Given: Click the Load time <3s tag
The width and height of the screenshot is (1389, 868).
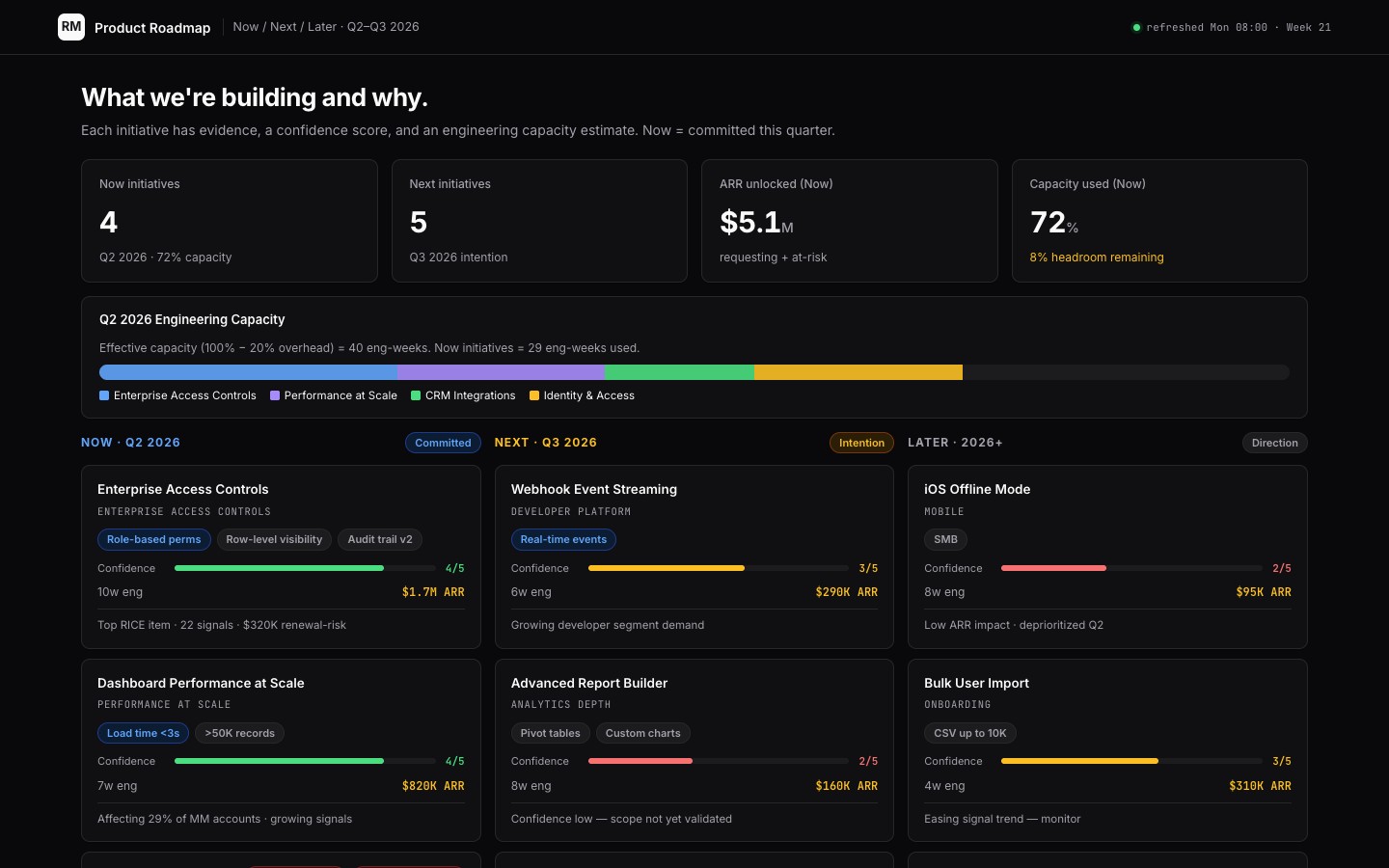Looking at the screenshot, I should (x=143, y=733).
